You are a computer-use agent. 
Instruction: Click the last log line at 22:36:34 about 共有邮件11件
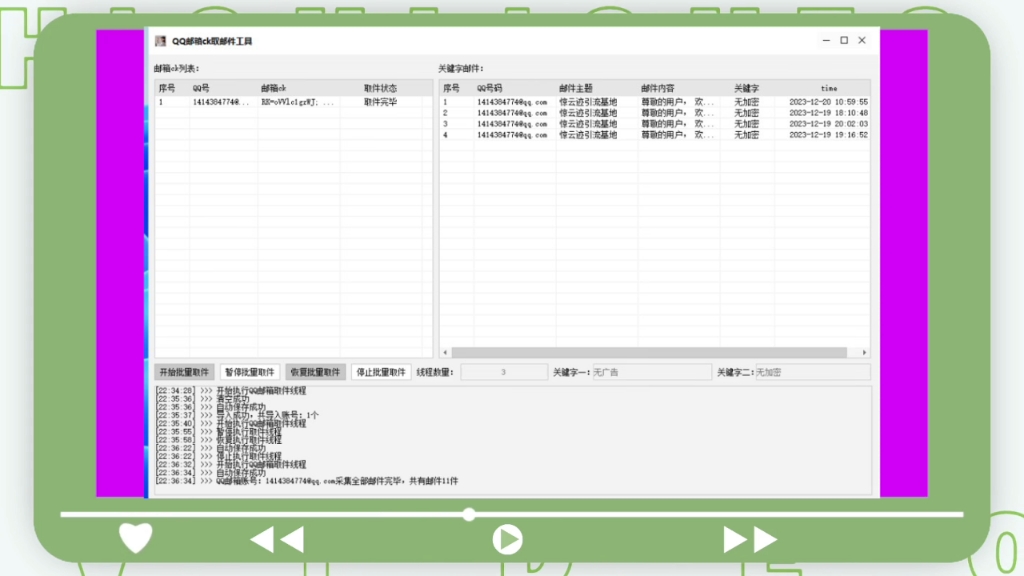pos(307,481)
